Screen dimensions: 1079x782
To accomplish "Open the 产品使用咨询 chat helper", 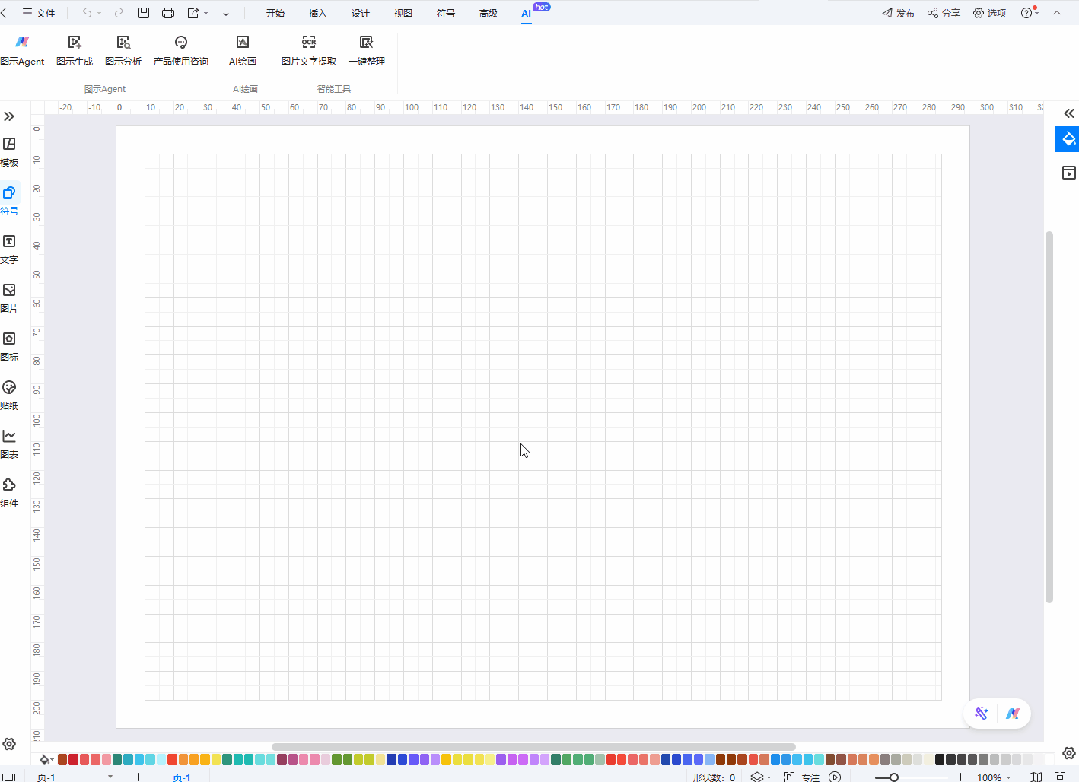I will click(x=181, y=51).
